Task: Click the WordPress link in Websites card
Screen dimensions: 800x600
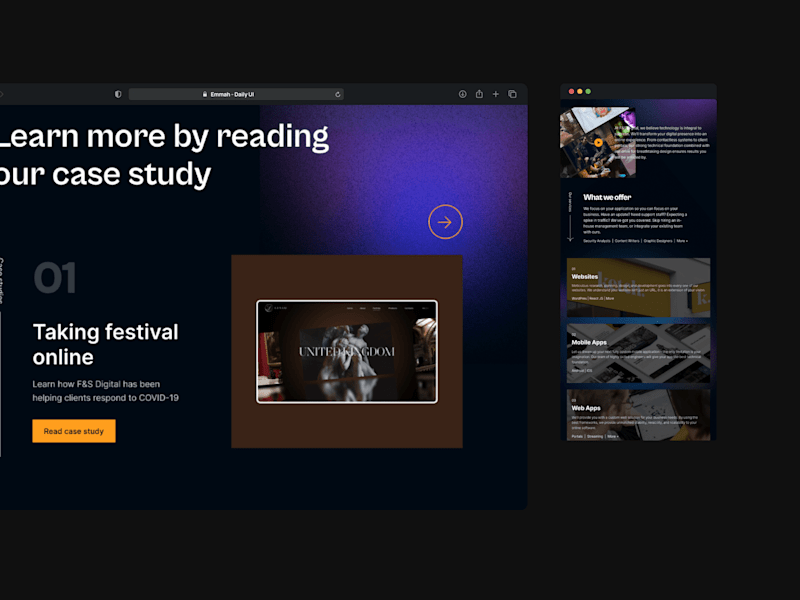Action: [579, 298]
